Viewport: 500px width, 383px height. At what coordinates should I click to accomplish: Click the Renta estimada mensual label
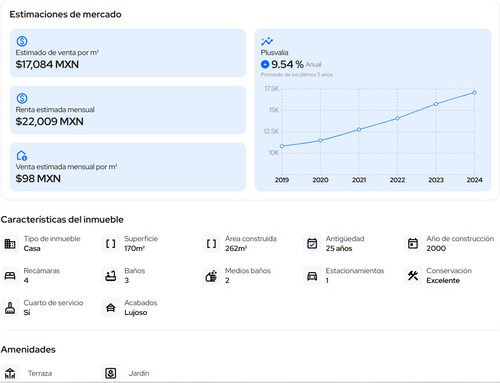pos(55,110)
